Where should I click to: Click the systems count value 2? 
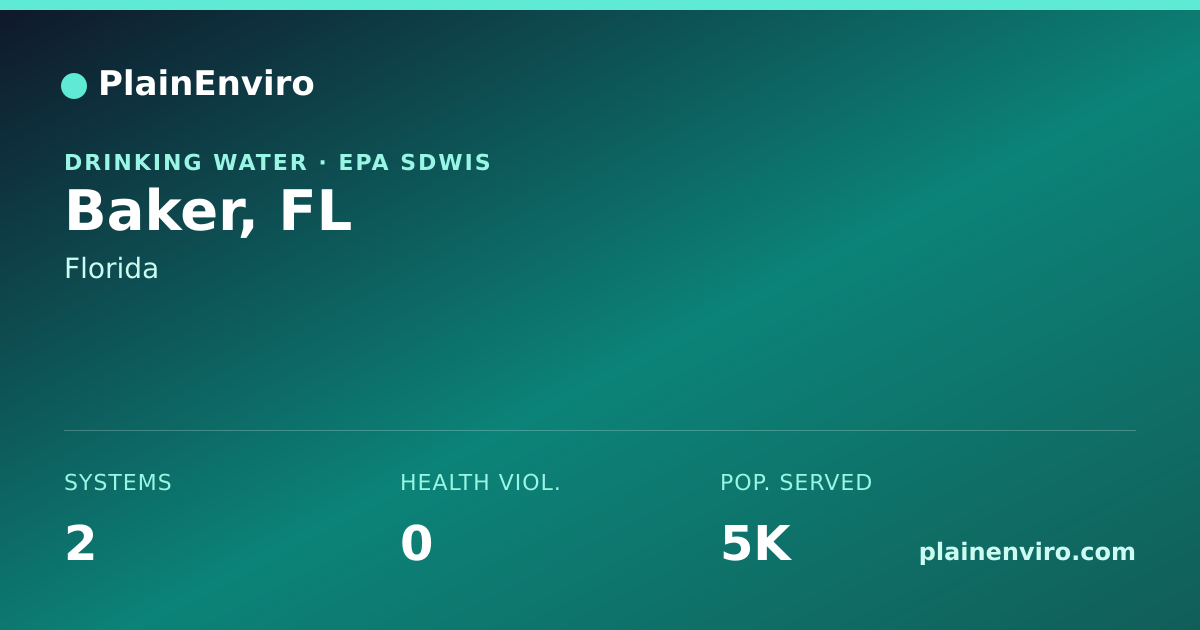[x=80, y=544]
